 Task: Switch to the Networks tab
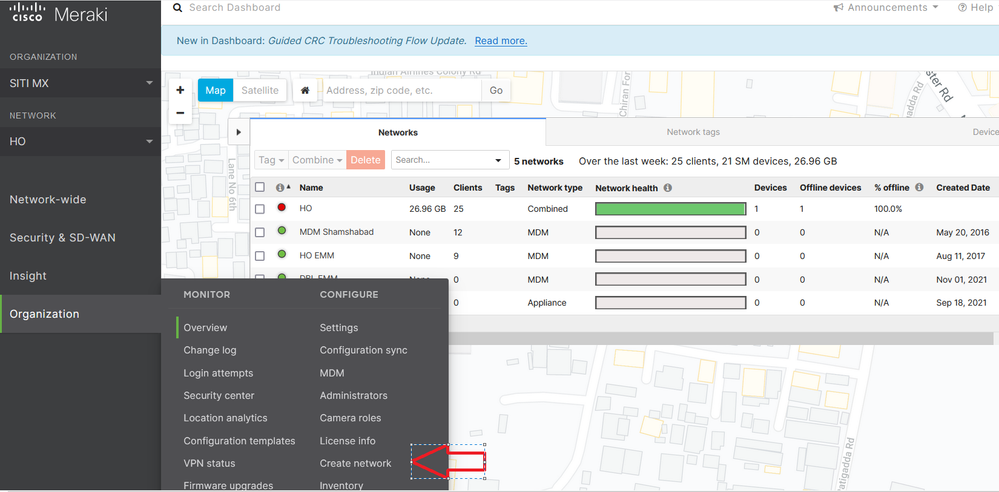click(398, 132)
